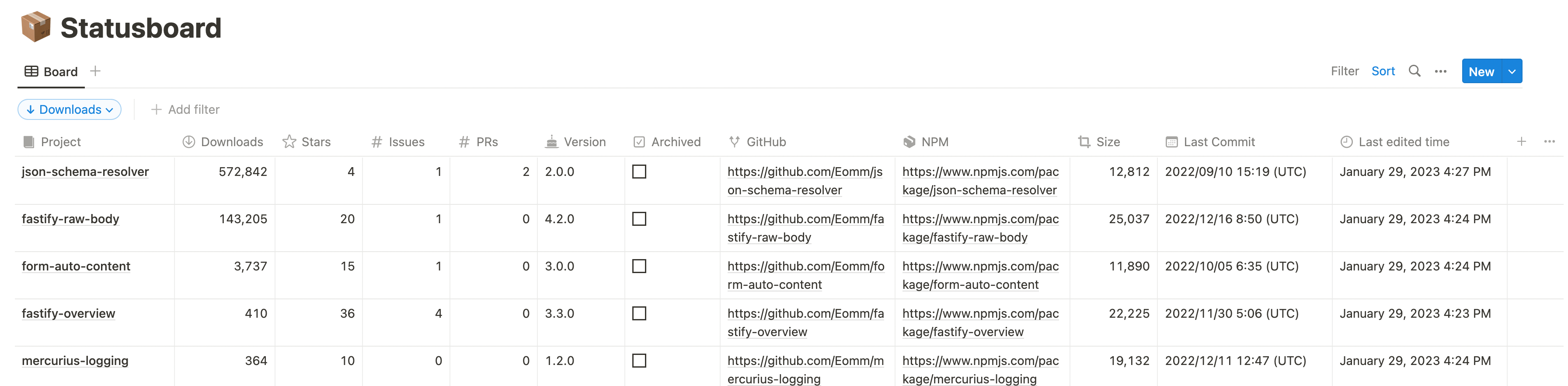The width and height of the screenshot is (1568, 386).
Task: Open search with the magnifier icon
Action: [x=1415, y=71]
